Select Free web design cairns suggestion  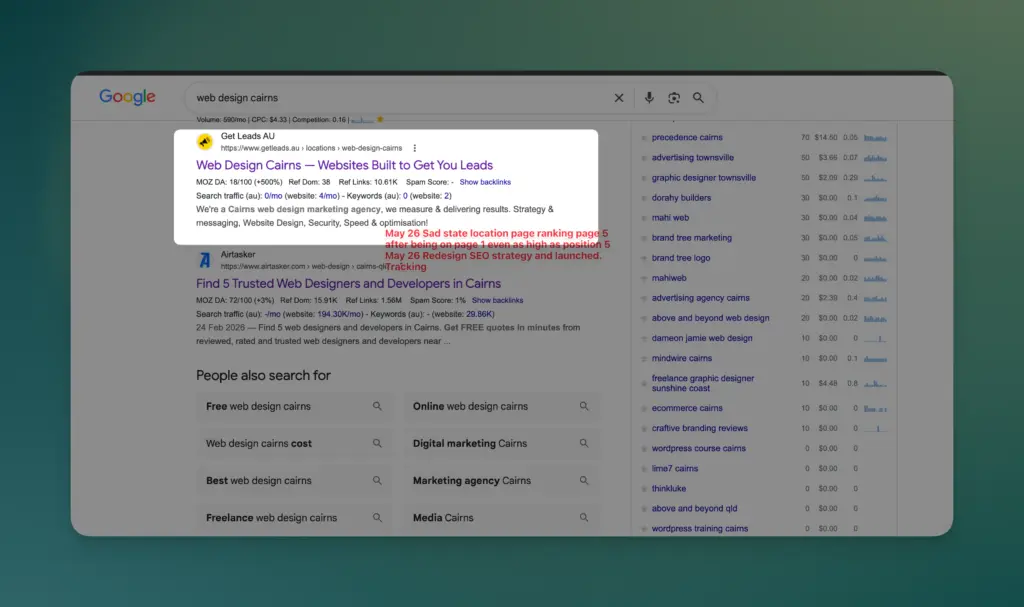pos(295,406)
